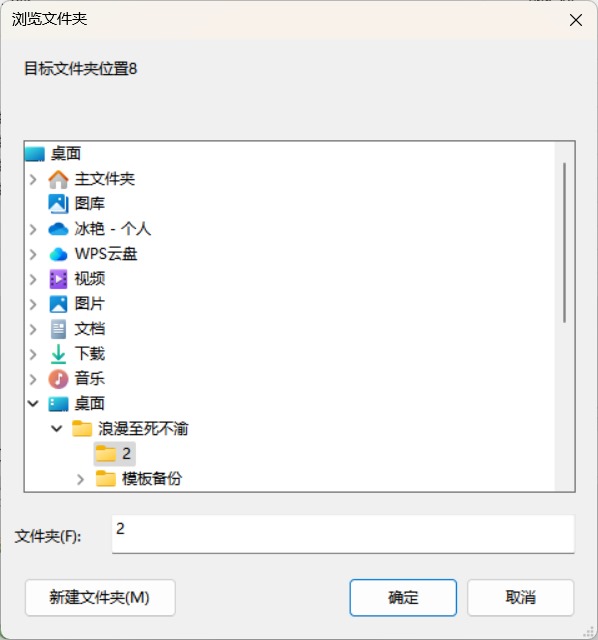Expand the 模板备份 folder chevron
The width and height of the screenshot is (598, 640).
[x=80, y=479]
